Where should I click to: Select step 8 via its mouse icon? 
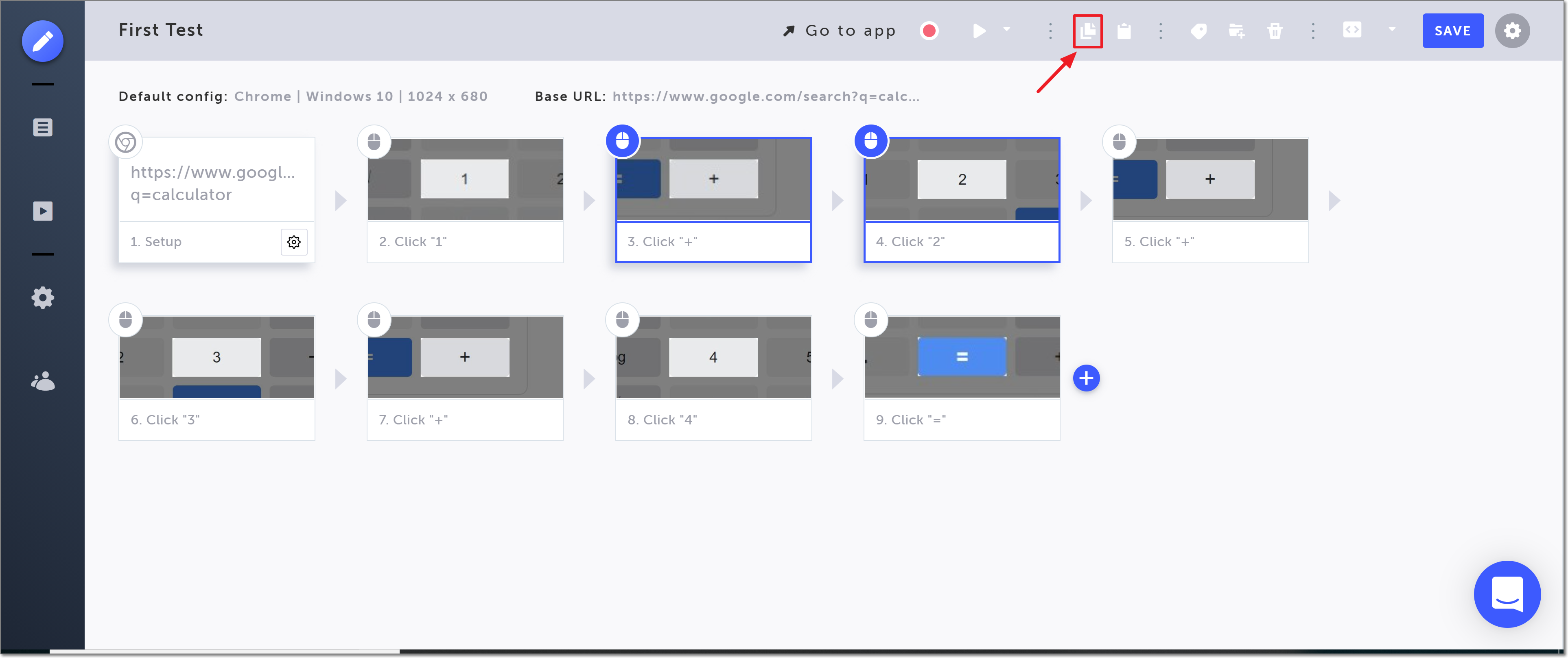[622, 319]
